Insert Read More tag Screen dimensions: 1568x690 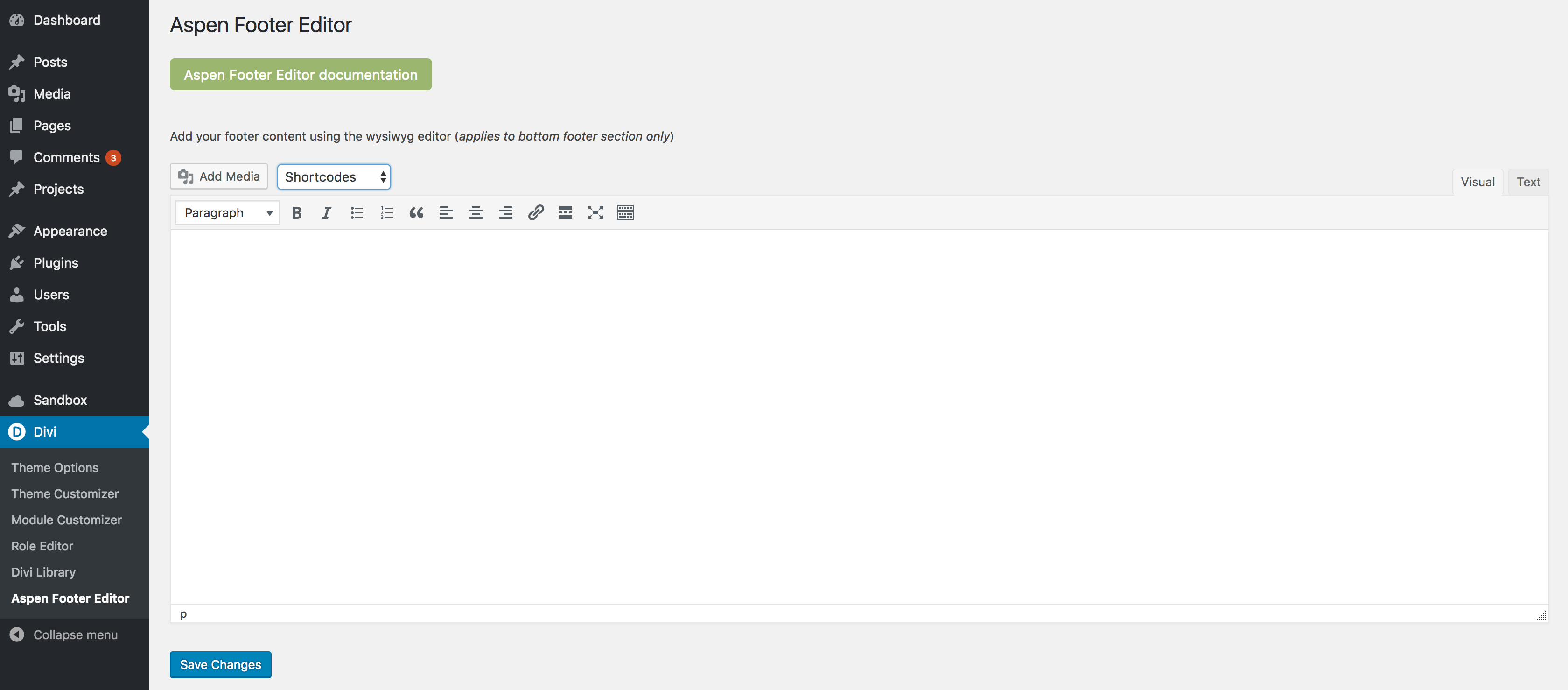[x=566, y=212]
